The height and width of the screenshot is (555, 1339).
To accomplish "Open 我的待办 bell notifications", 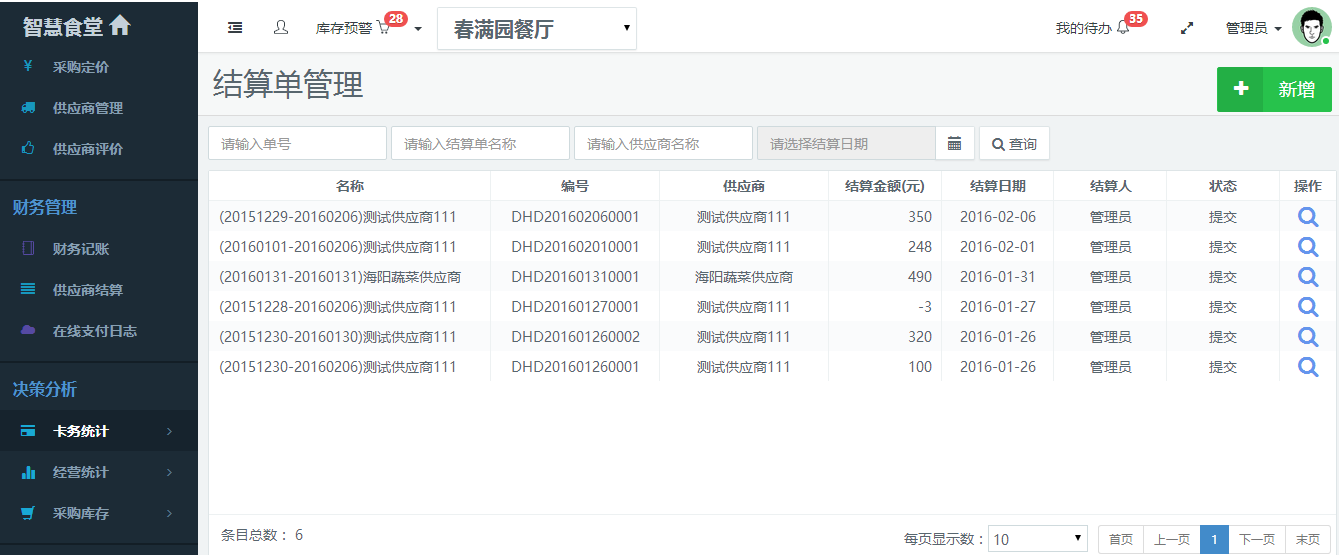I will 1122,29.
